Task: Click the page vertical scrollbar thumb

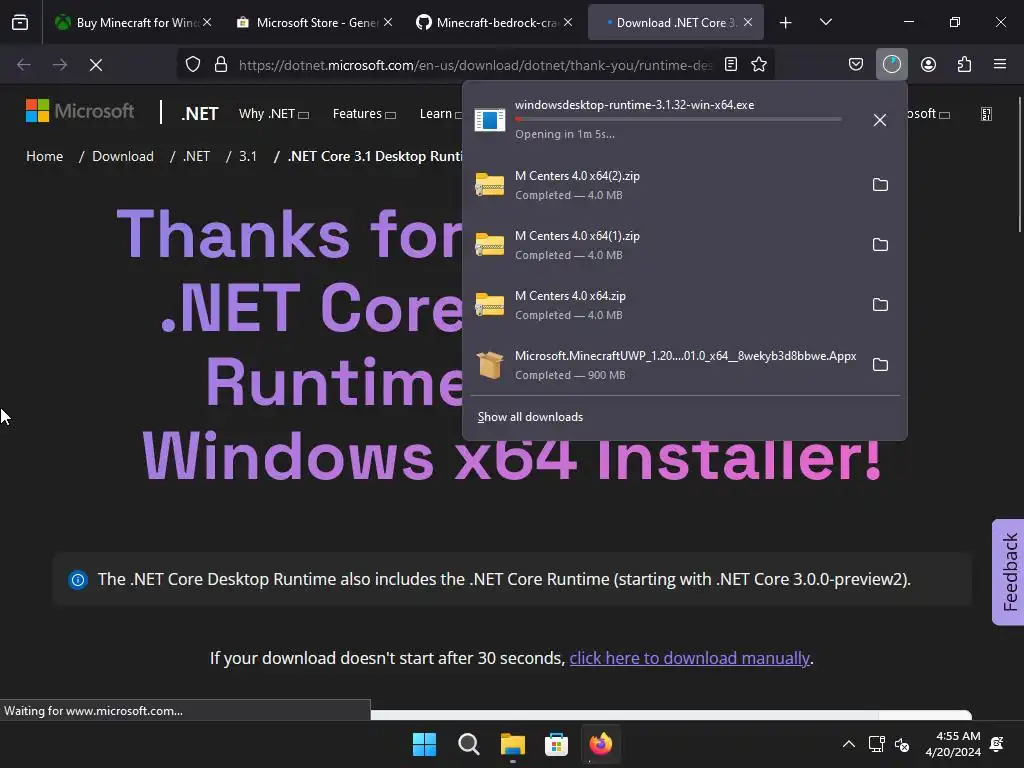Action: click(x=1019, y=165)
